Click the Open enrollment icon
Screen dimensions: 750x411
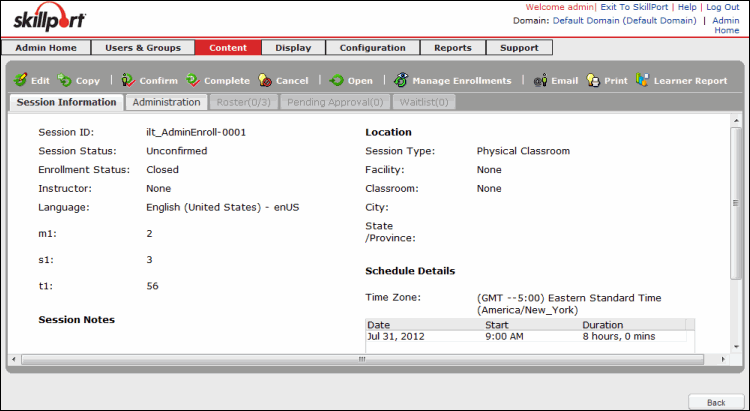[x=337, y=80]
